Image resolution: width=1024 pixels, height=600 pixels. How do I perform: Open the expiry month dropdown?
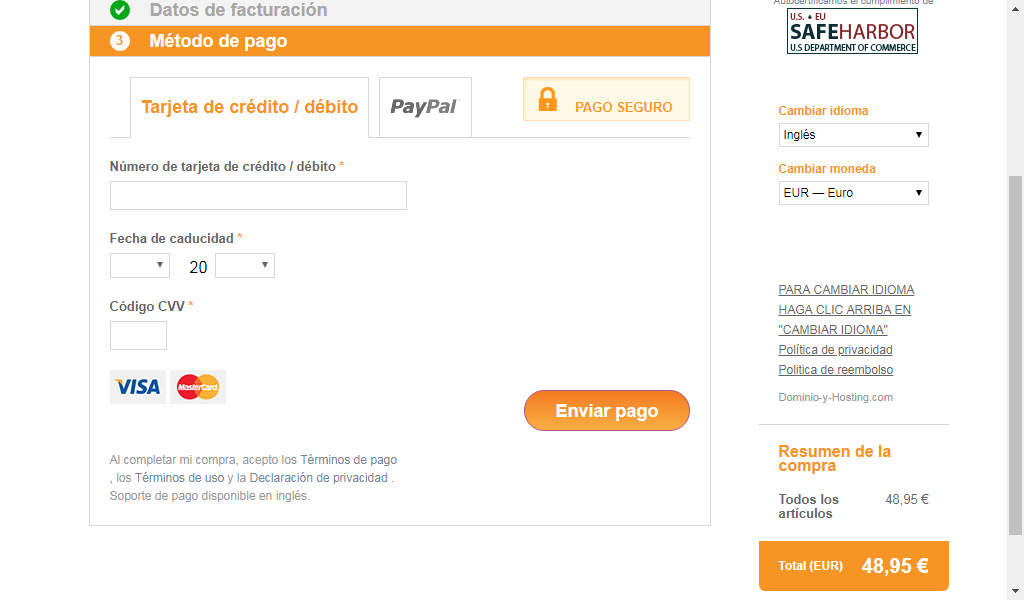click(x=140, y=266)
